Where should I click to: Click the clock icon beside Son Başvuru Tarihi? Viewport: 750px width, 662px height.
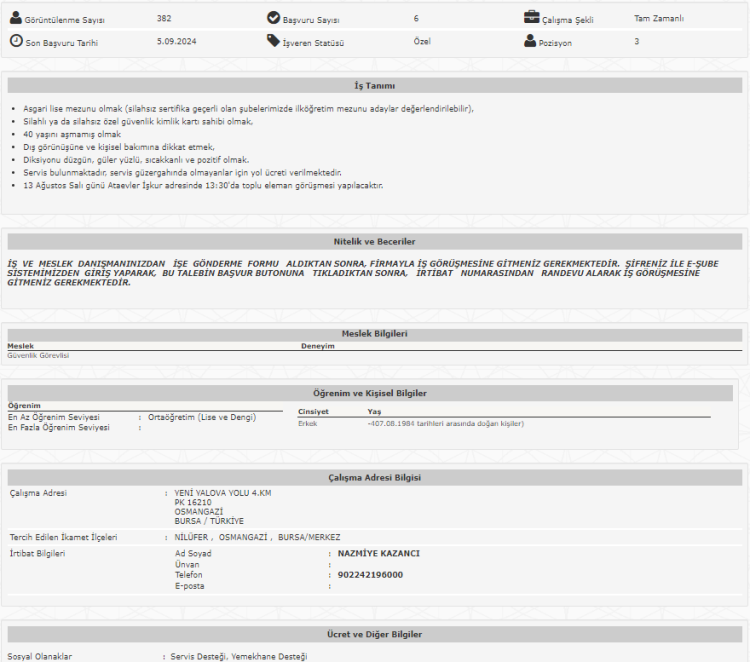[x=16, y=41]
